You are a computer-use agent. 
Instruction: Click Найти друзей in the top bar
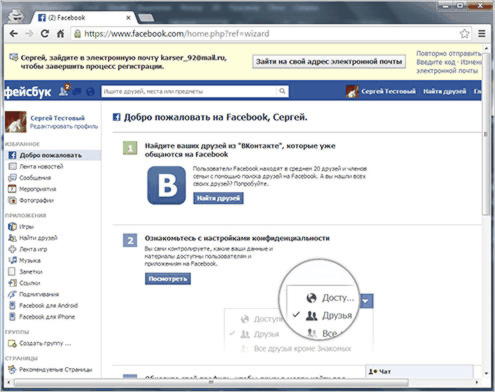(x=444, y=91)
